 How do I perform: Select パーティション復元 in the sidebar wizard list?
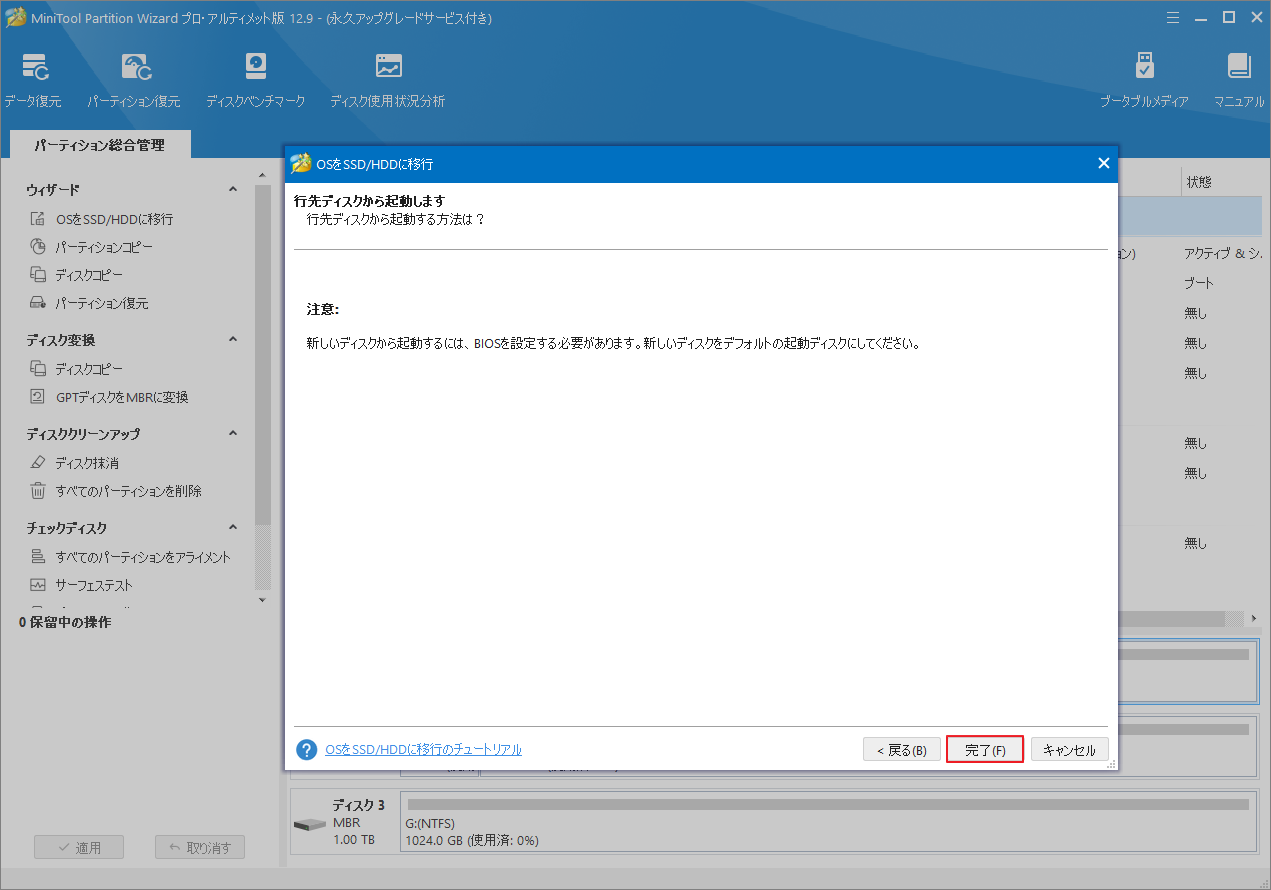(x=101, y=303)
